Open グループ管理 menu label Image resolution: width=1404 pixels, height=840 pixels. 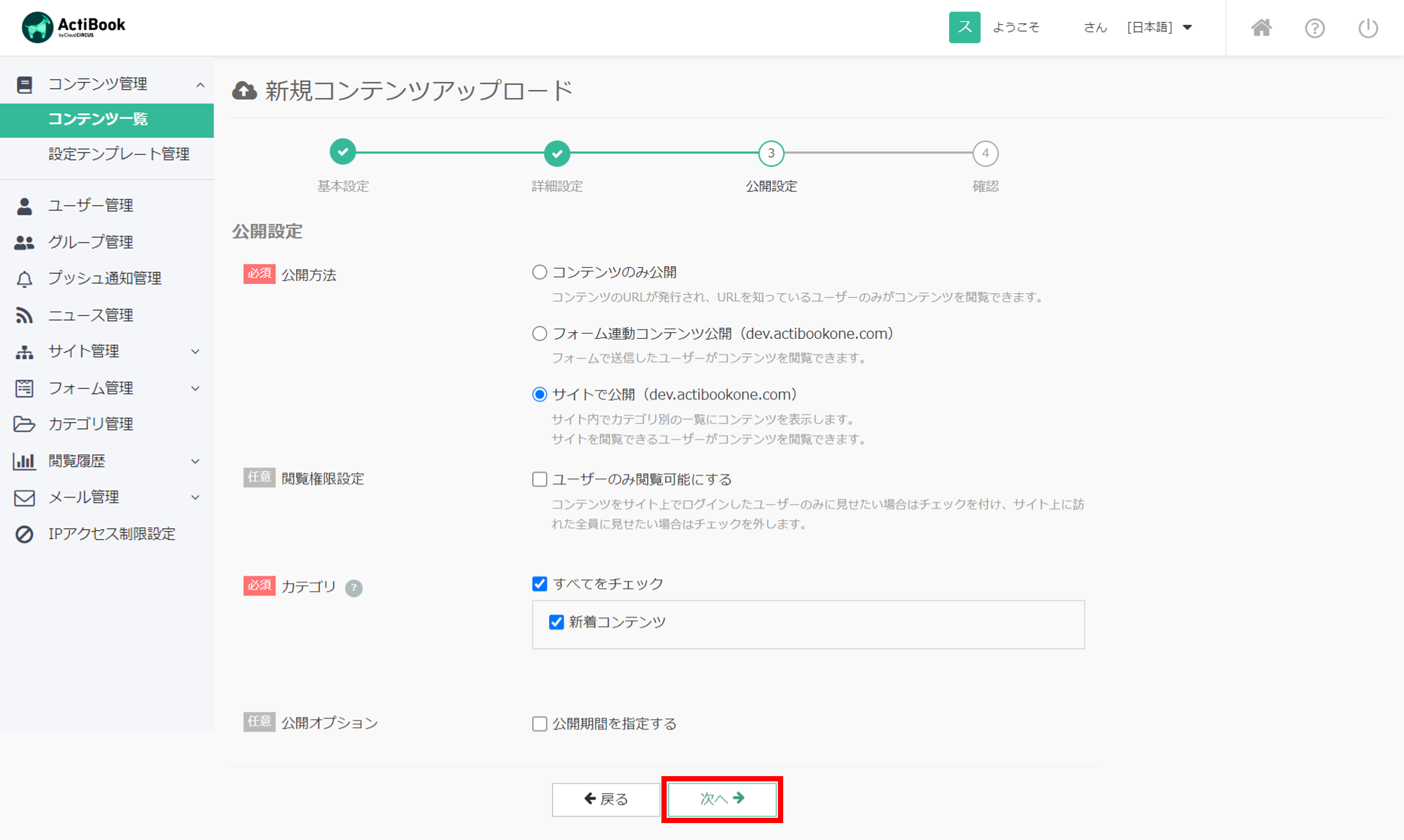click(91, 242)
